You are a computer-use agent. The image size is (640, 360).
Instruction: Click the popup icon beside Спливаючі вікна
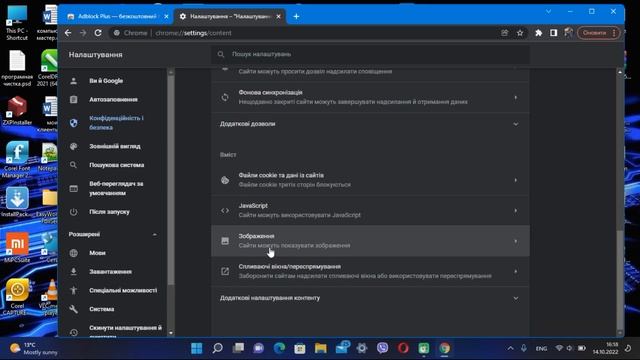(225, 271)
